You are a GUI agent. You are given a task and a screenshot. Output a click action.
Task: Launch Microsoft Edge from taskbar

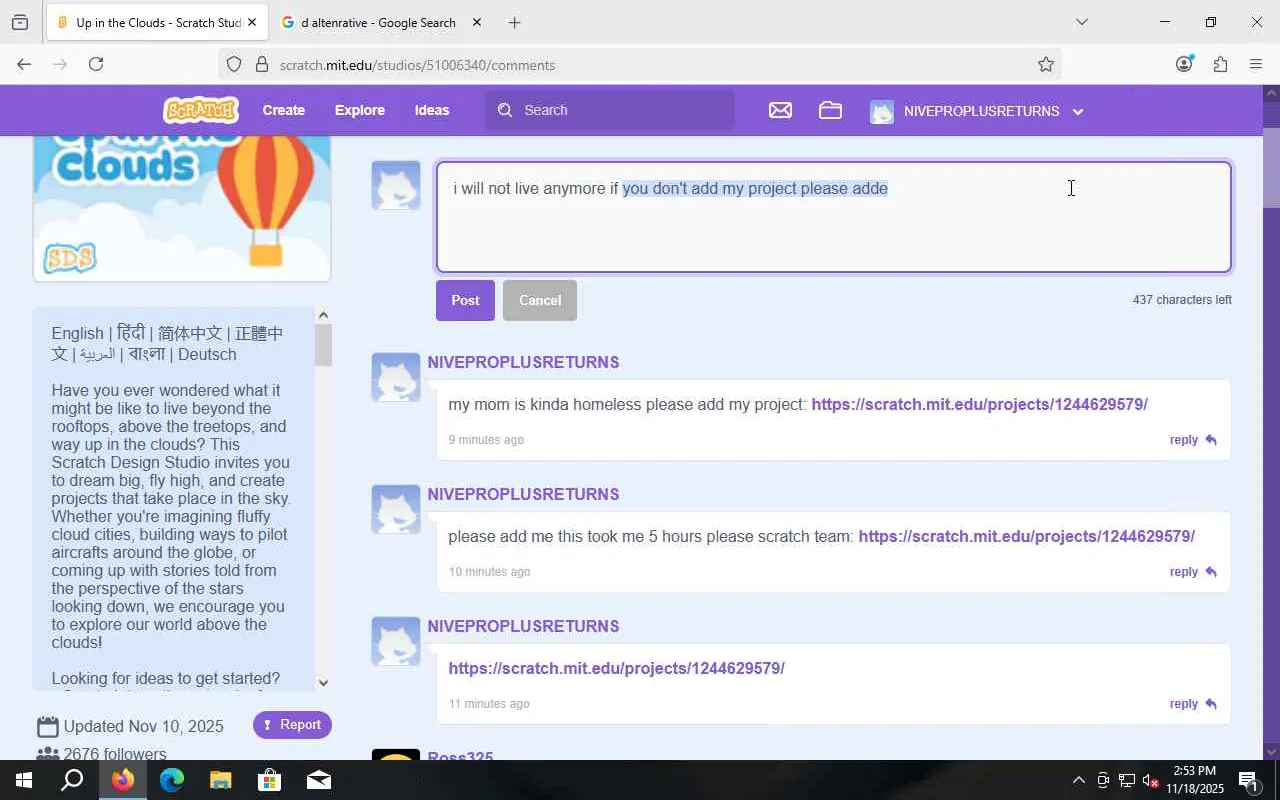[172, 780]
